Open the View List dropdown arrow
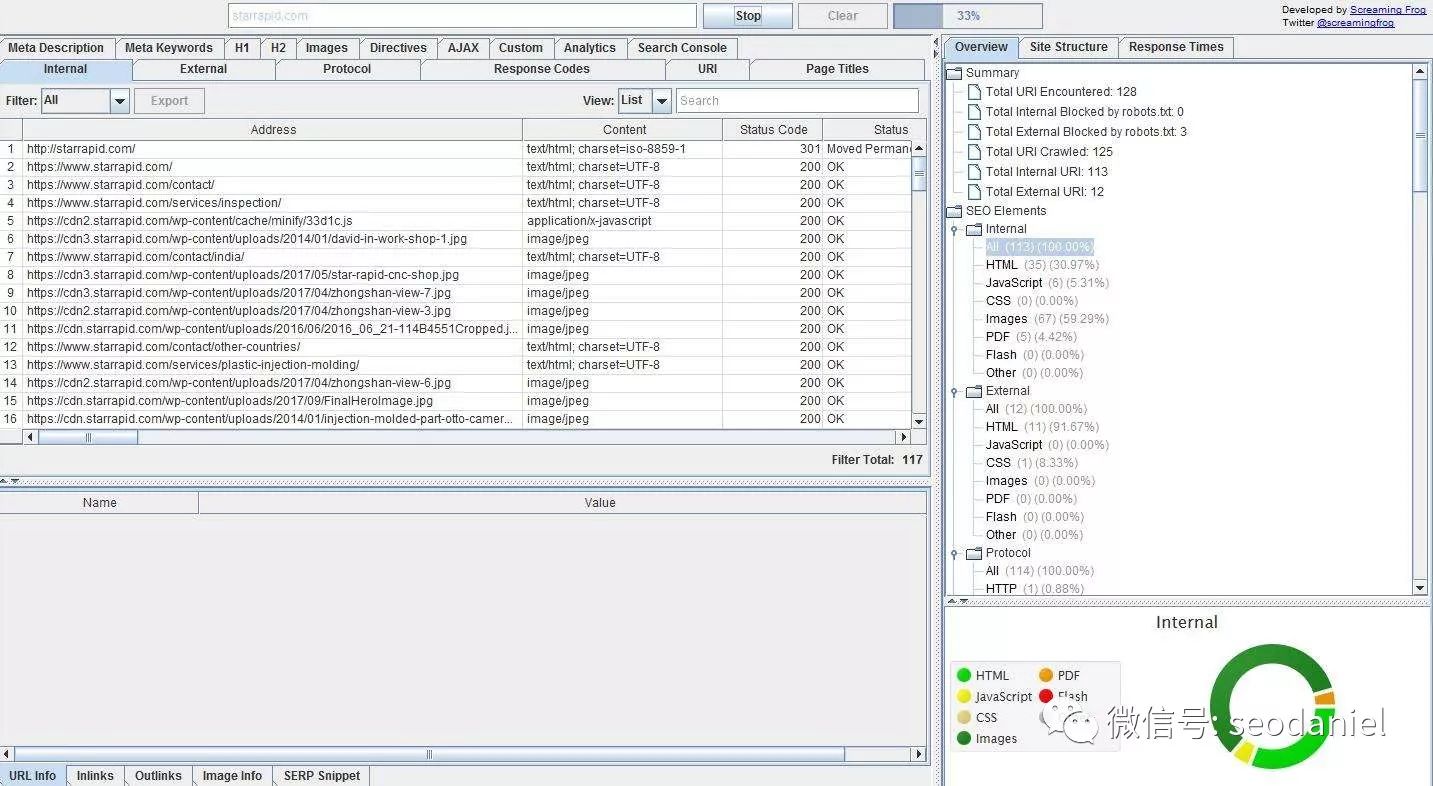This screenshot has height=786, width=1433. [x=661, y=101]
